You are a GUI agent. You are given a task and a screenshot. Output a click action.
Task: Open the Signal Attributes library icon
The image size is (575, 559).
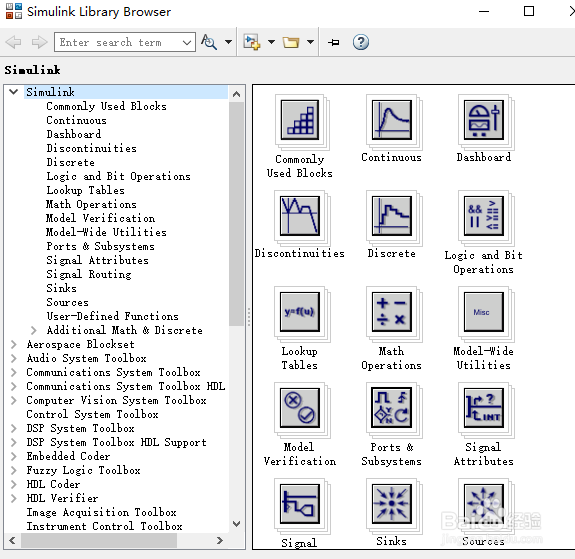click(x=484, y=408)
